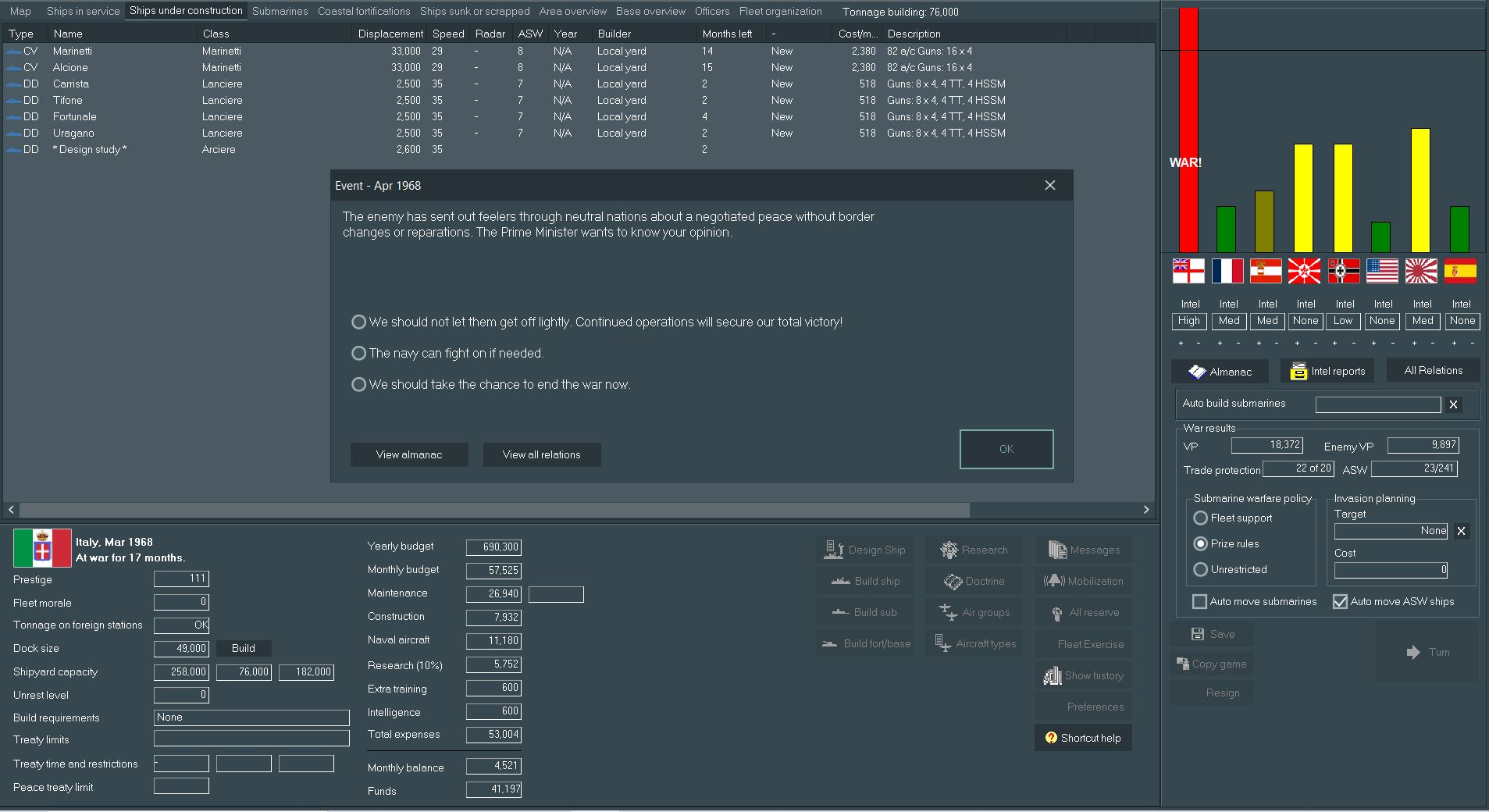
Task: Click Copy game
Action: click(x=1213, y=664)
